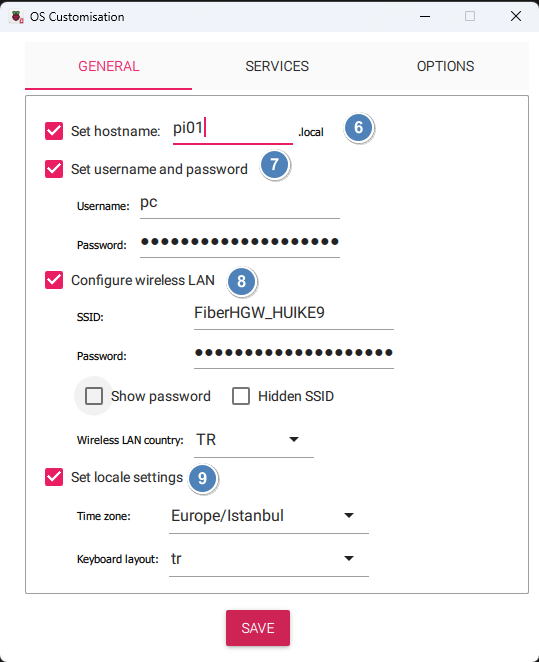Toggle Set username and password checkbox
The image size is (539, 662).
pos(54,169)
